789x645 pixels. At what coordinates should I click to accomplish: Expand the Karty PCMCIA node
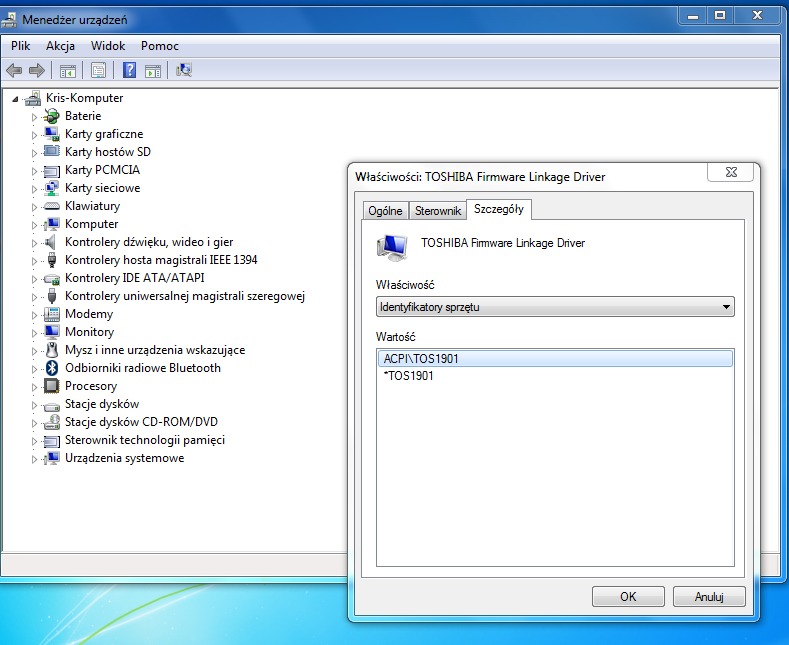(x=34, y=171)
